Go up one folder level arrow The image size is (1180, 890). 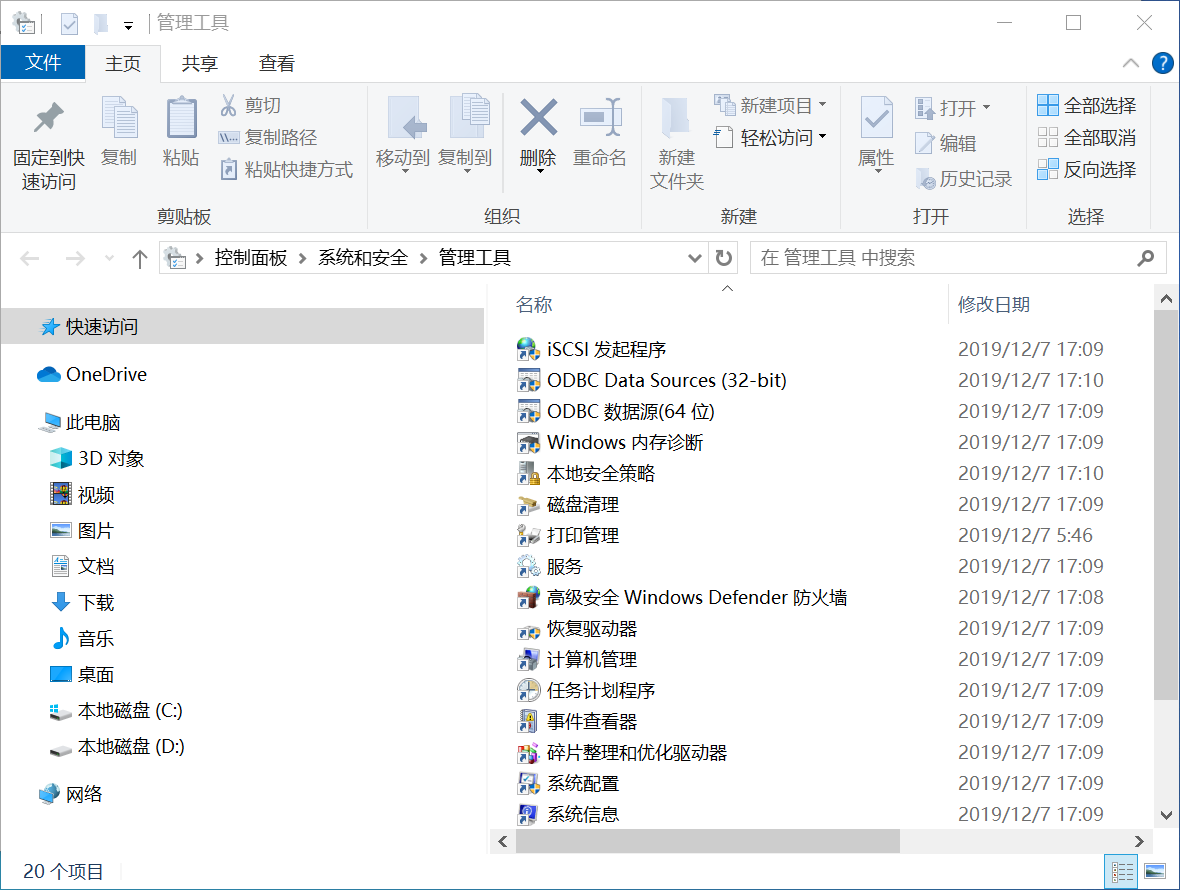[x=140, y=259]
